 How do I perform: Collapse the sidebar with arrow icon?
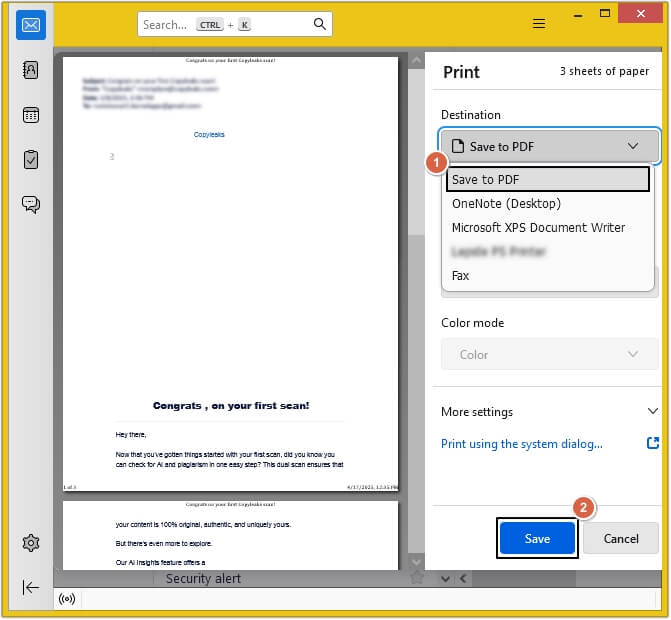[x=30, y=587]
